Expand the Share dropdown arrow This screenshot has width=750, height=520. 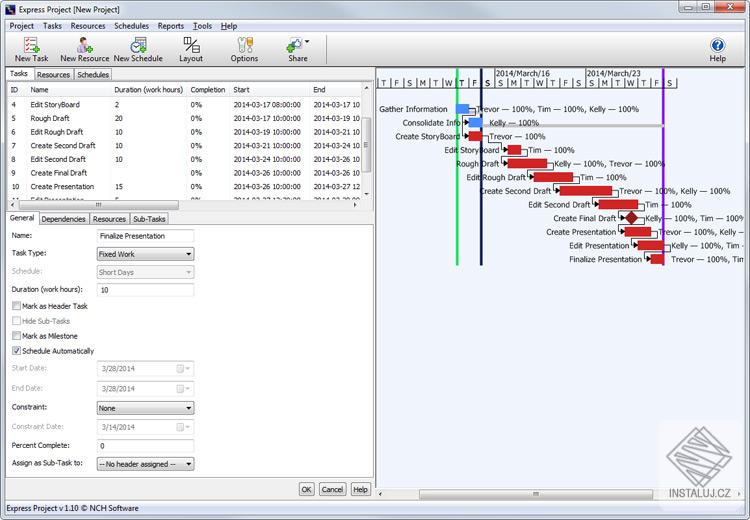click(307, 42)
